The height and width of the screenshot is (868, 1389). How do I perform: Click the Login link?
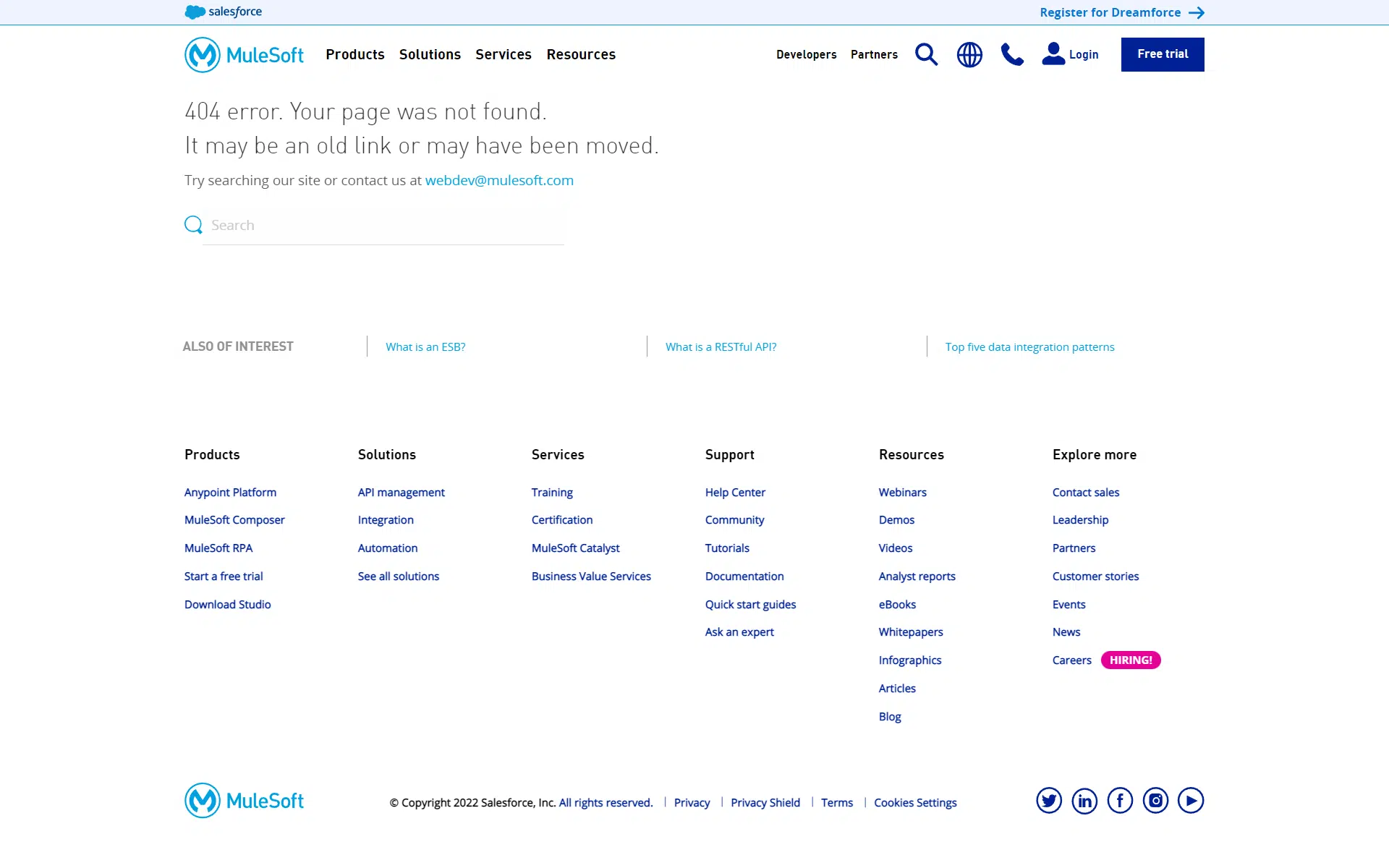1084,54
